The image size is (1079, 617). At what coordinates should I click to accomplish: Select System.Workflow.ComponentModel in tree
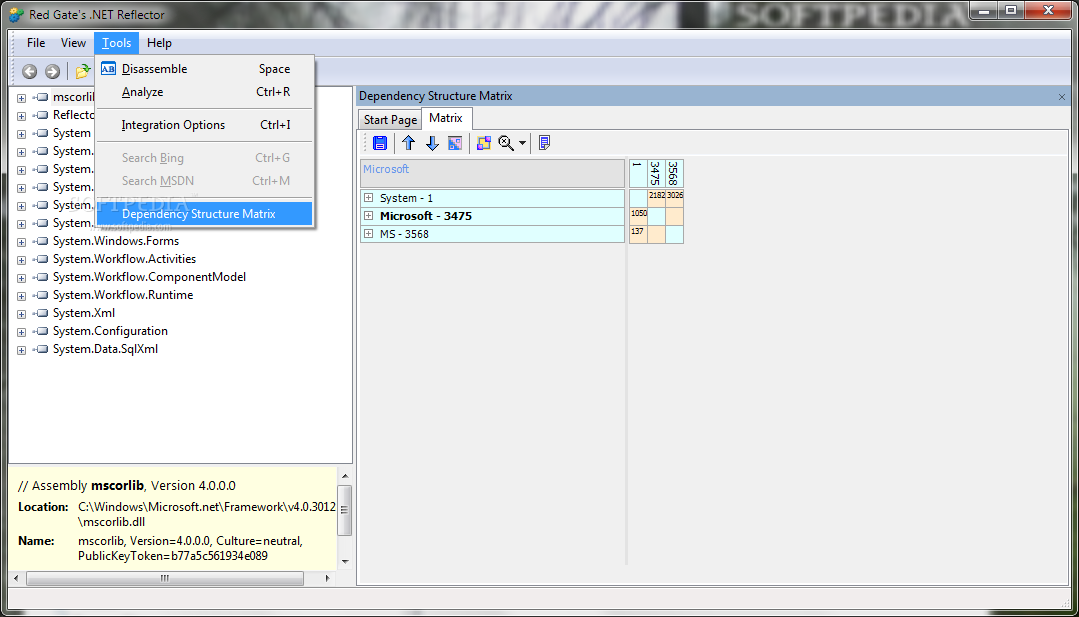tap(149, 277)
